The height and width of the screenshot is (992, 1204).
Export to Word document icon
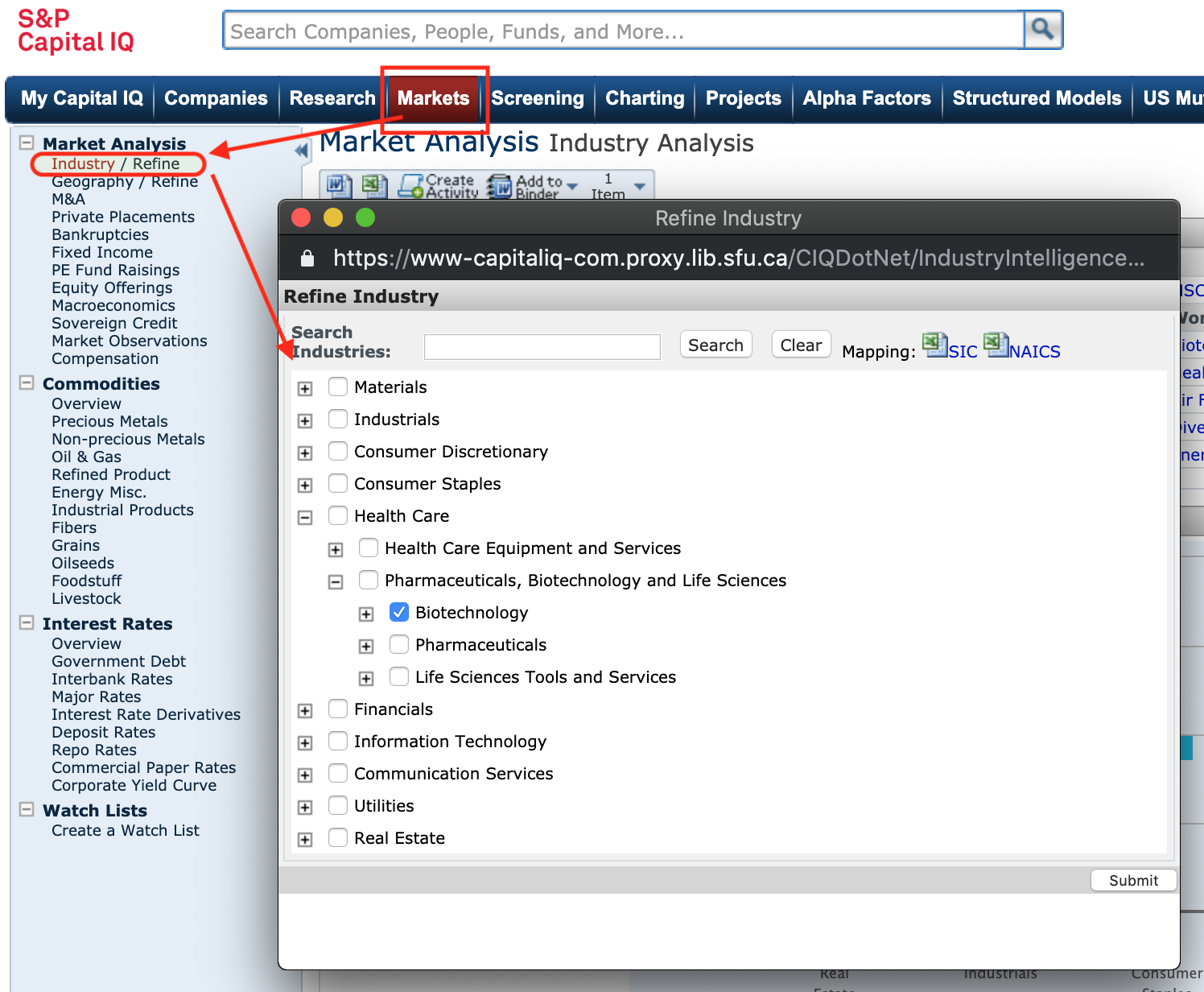tap(338, 186)
